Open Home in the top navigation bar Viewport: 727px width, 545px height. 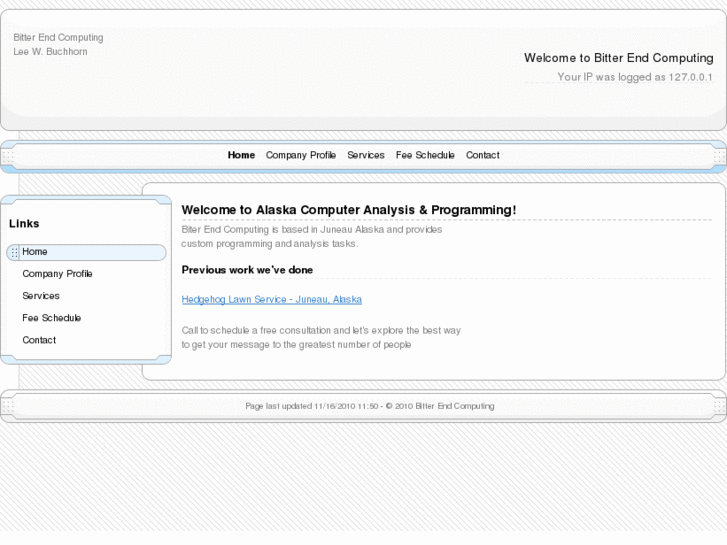tap(241, 155)
